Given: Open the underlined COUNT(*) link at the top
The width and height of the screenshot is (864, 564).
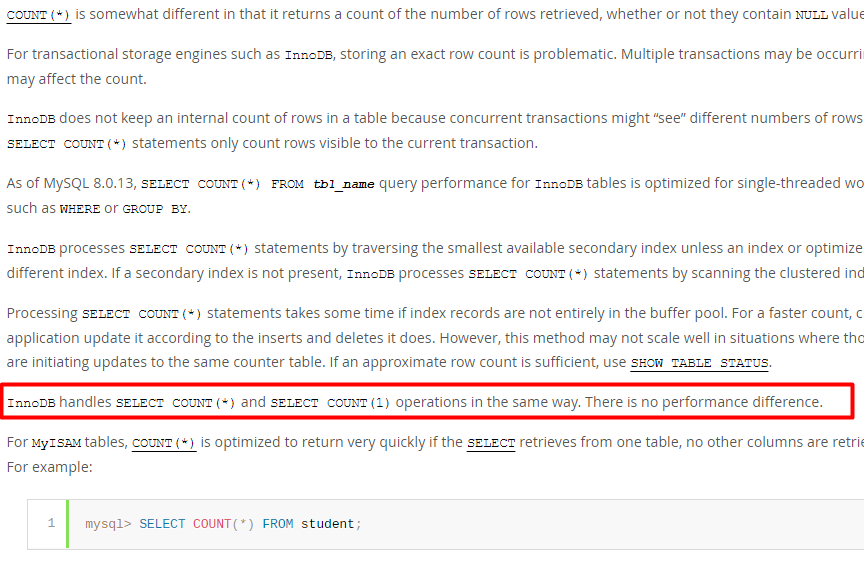Looking at the screenshot, I should (39, 15).
